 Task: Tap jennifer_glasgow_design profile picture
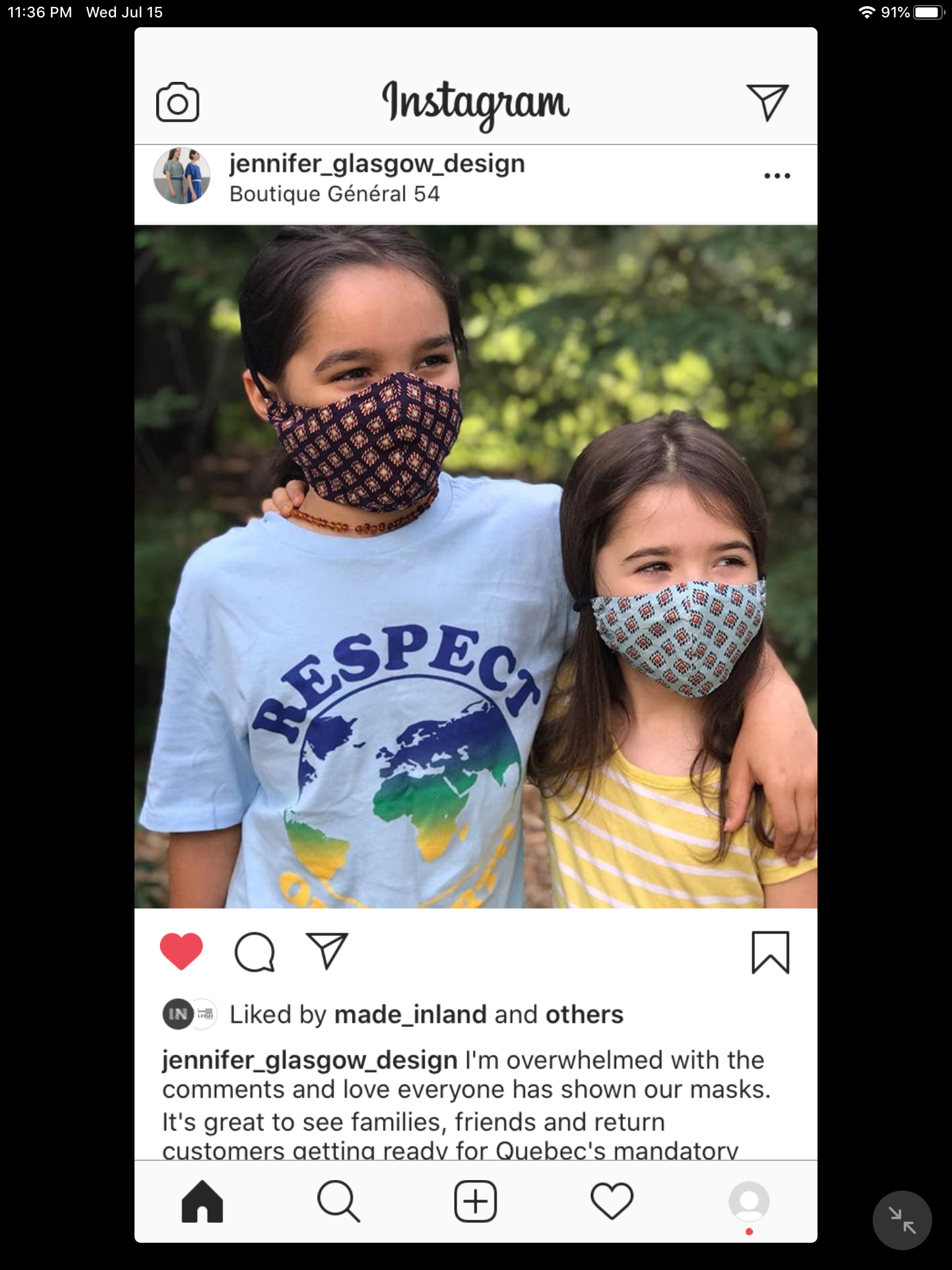click(182, 176)
